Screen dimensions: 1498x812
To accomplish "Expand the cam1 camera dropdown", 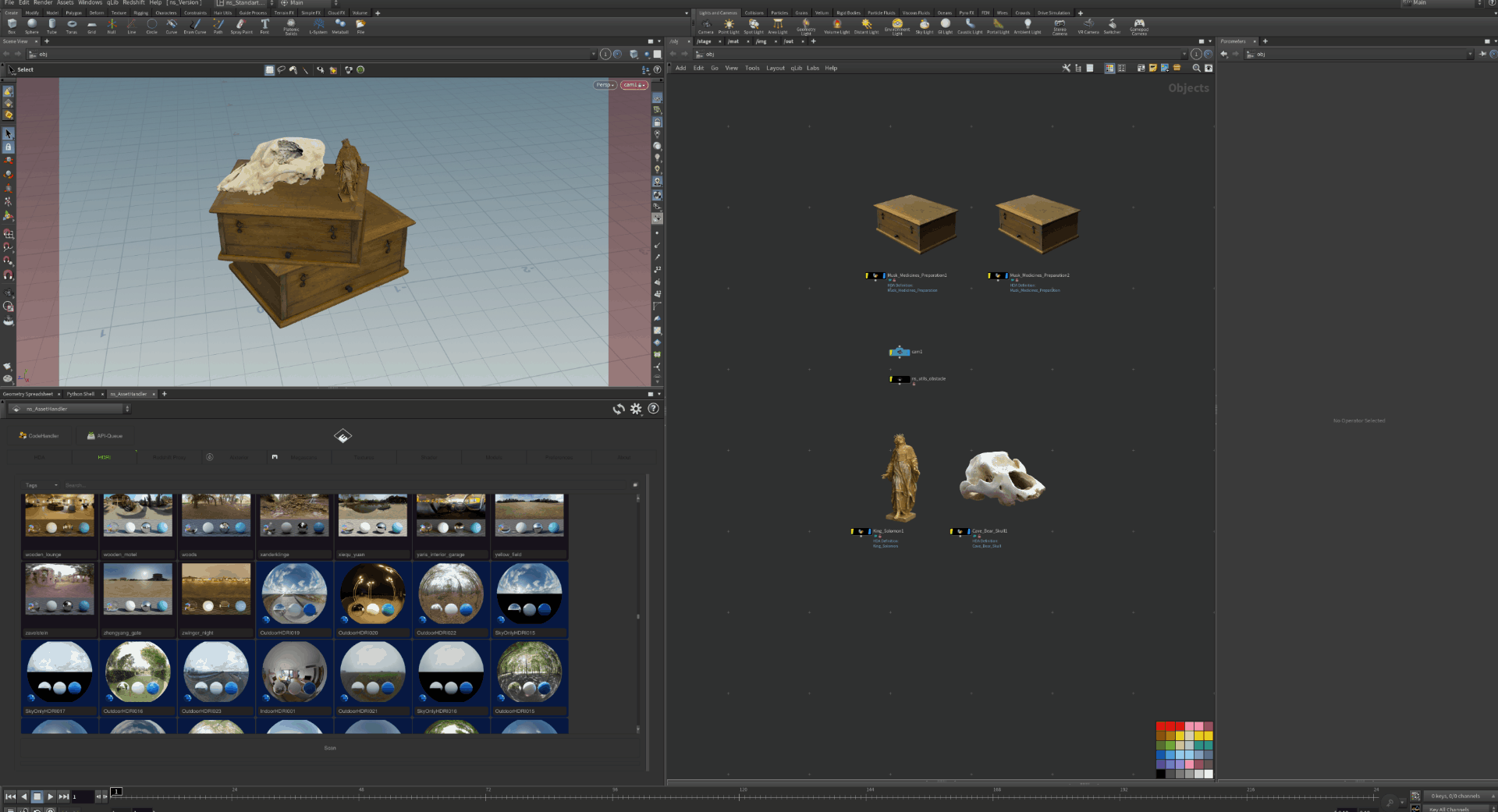I will [x=634, y=85].
